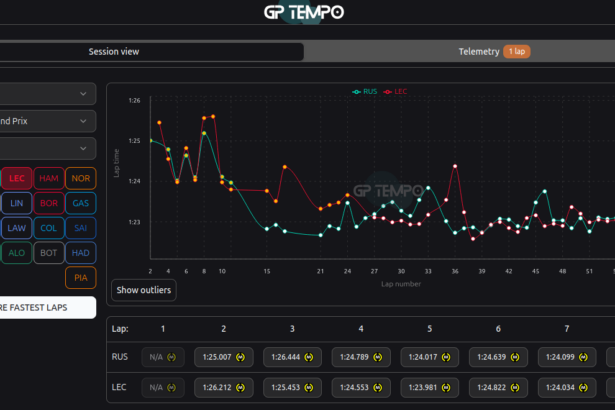Click the Show outliers button
Image resolution: width=615 pixels, height=410 pixels.
click(x=144, y=291)
